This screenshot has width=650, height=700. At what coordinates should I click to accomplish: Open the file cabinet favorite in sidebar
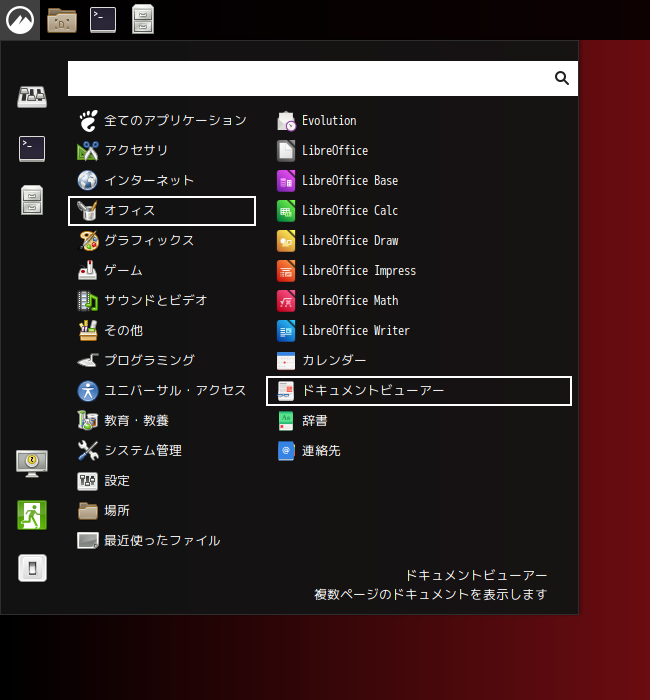point(32,200)
